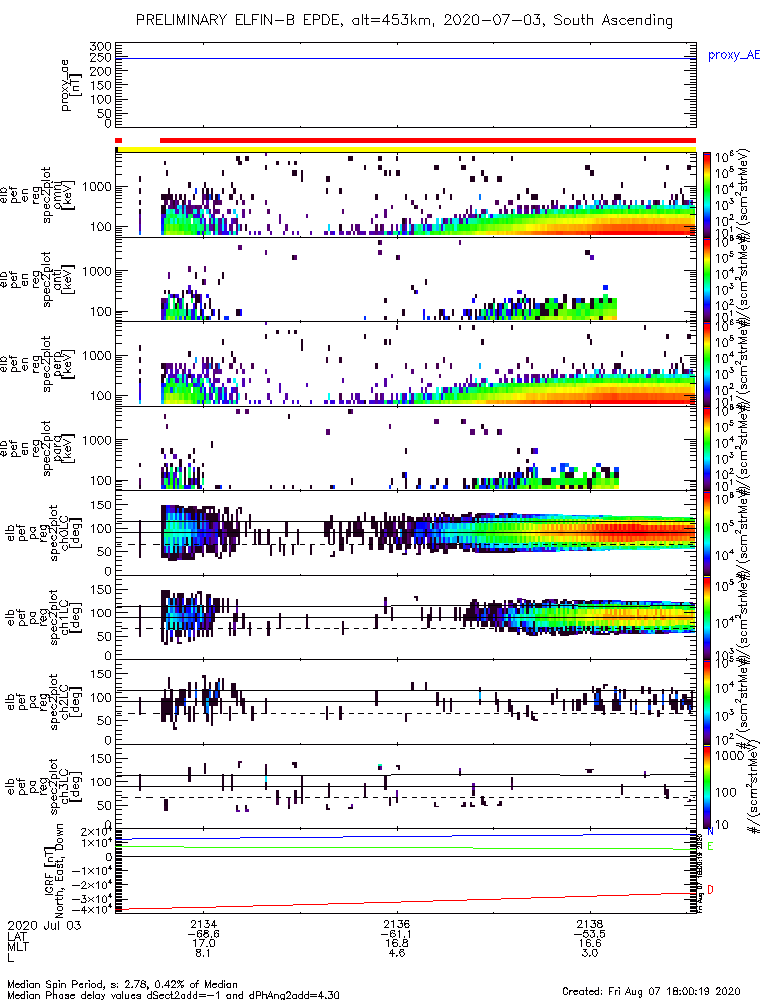Viewport: 775px width, 1000px height.
Task: Click the latitude value '-68.6'
Action: click(x=203, y=934)
